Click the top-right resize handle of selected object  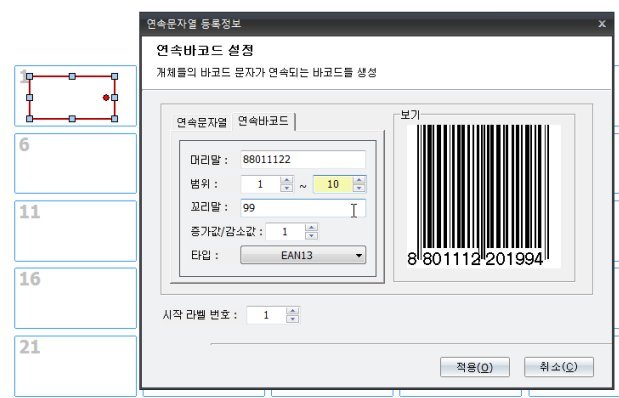click(114, 77)
